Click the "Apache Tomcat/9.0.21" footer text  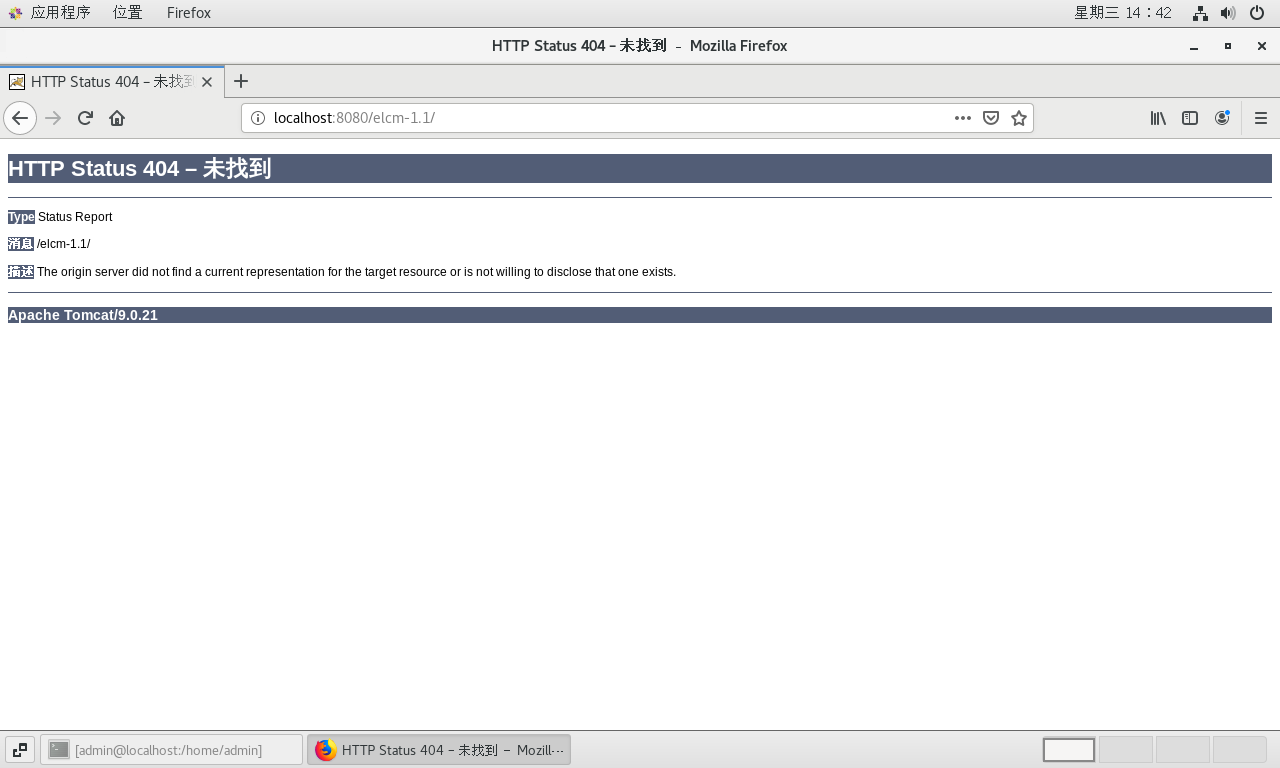tap(83, 315)
